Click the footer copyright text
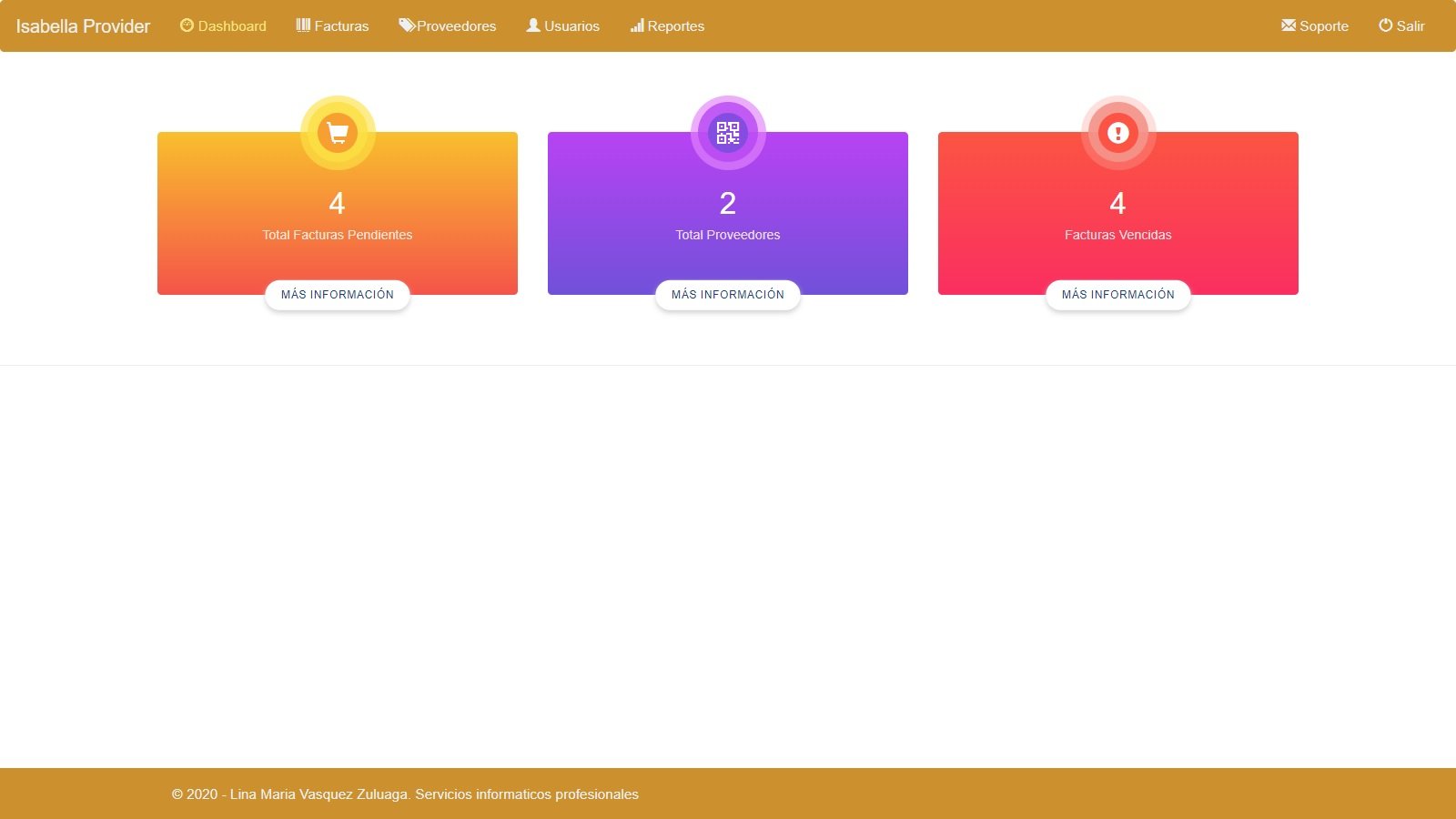Image resolution: width=1456 pixels, height=819 pixels. coord(405,794)
